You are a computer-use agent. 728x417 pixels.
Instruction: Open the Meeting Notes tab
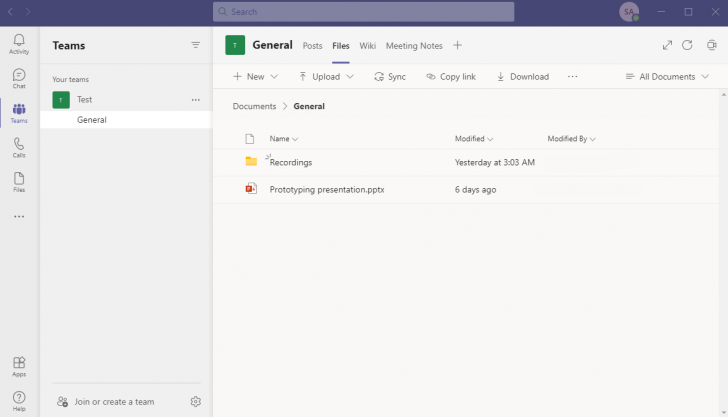(x=414, y=46)
